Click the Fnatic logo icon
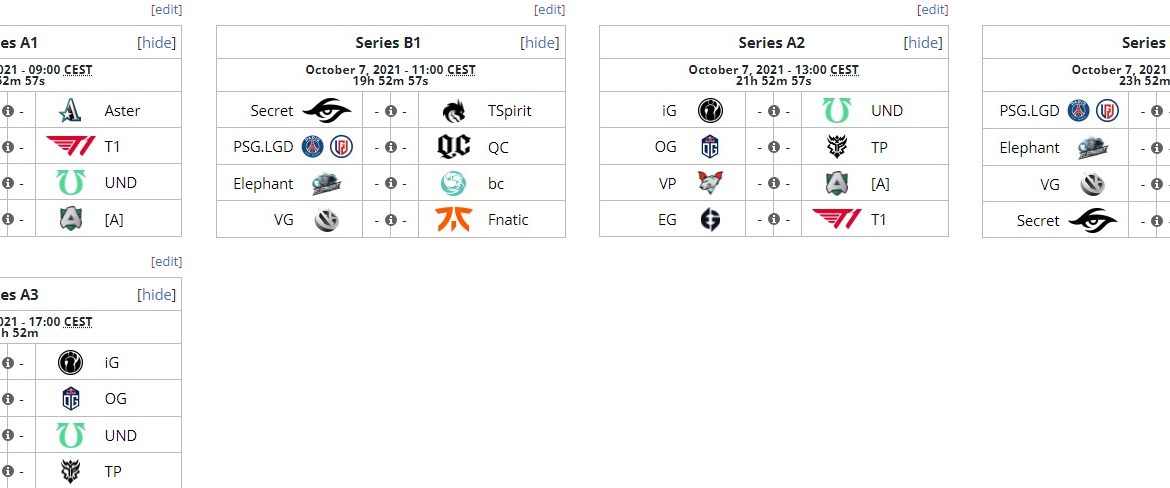Viewport: 1170px width, 488px height. click(453, 220)
